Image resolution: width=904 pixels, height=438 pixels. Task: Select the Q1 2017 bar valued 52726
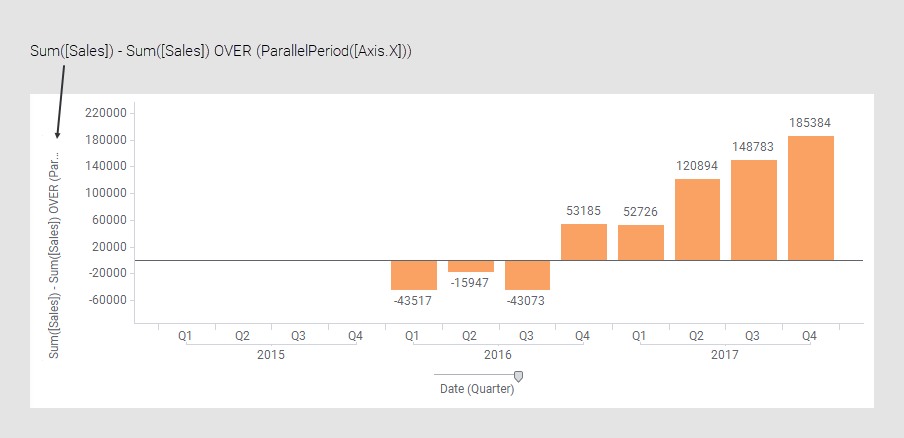pyautogui.click(x=640, y=243)
